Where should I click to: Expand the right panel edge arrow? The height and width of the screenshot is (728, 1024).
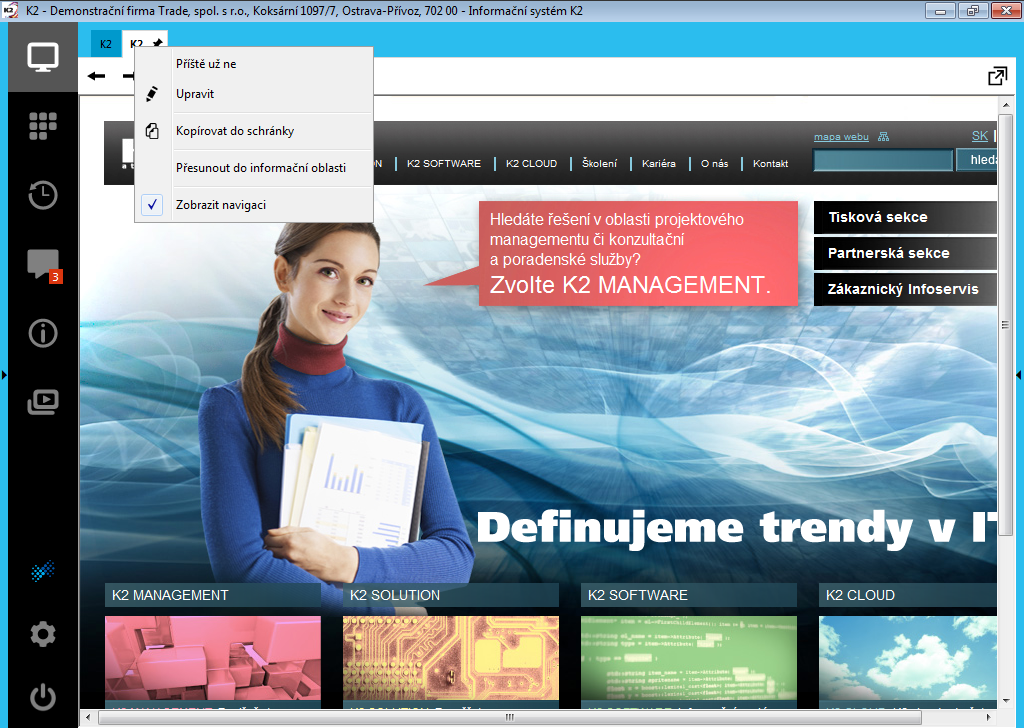tap(1019, 375)
